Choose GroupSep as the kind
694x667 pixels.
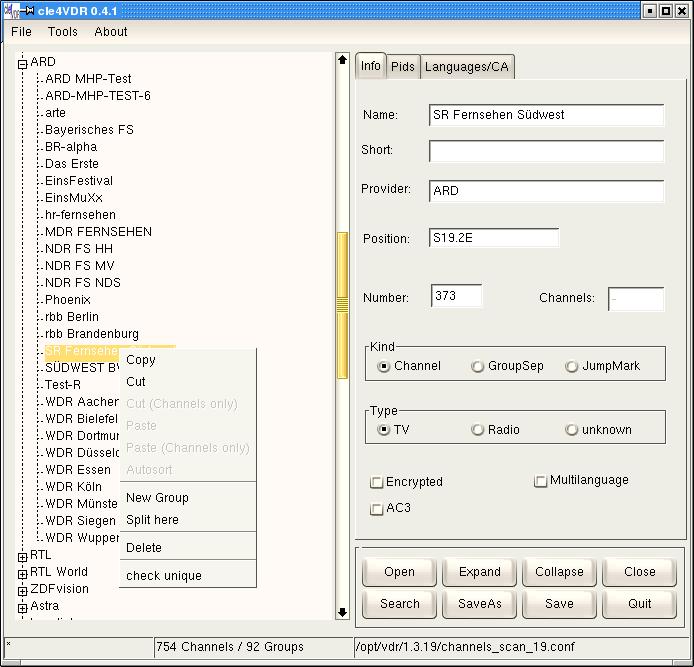pyautogui.click(x=478, y=367)
